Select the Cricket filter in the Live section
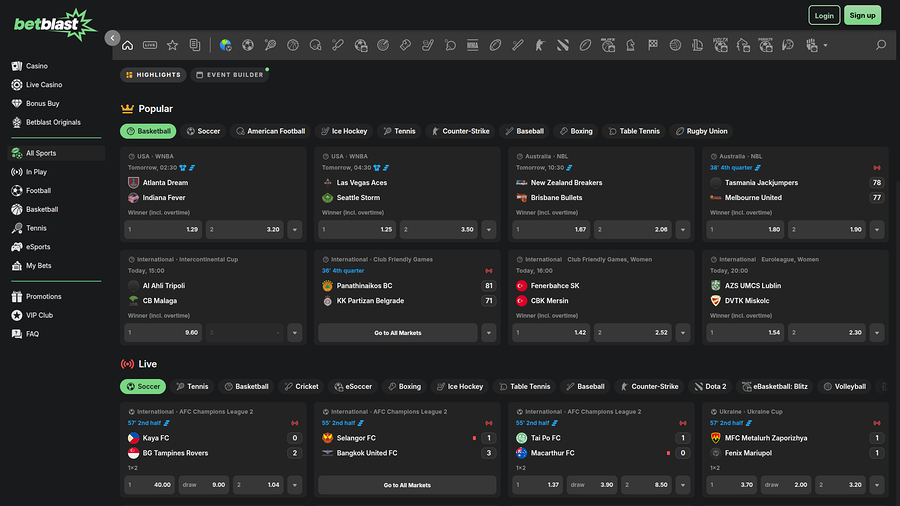This screenshot has width=900, height=506. coord(301,386)
